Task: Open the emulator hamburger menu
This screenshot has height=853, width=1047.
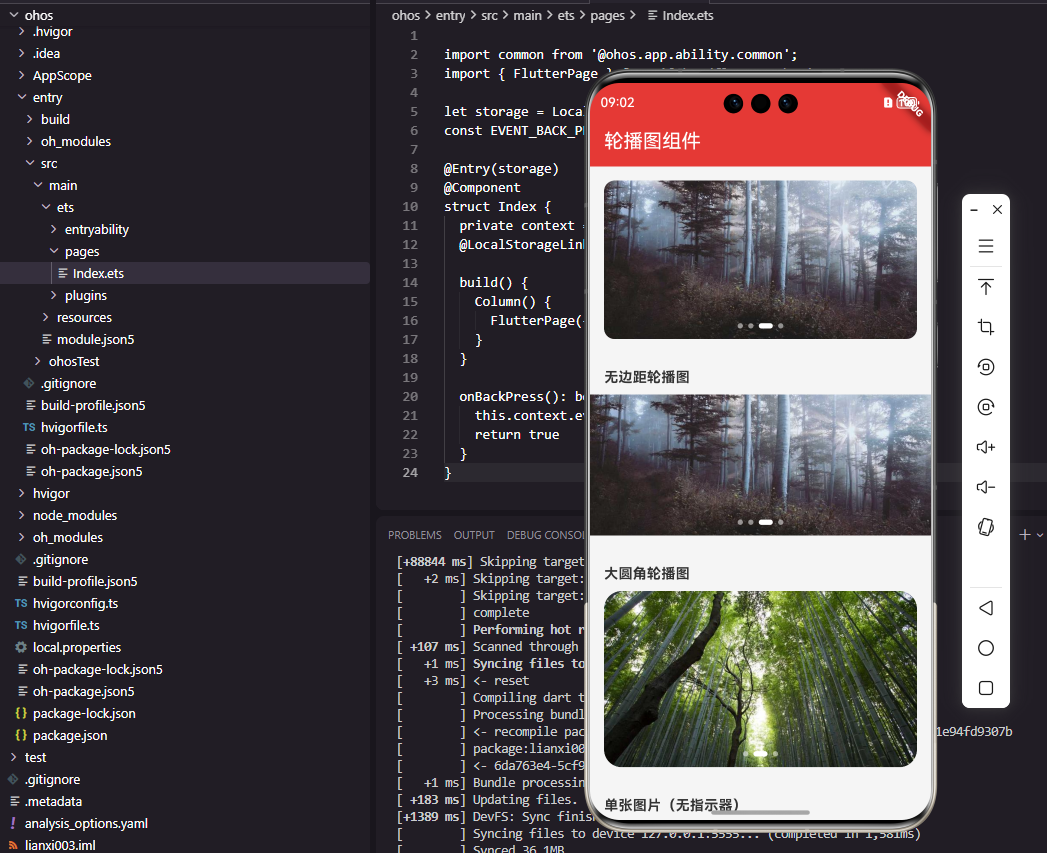Action: click(x=986, y=246)
